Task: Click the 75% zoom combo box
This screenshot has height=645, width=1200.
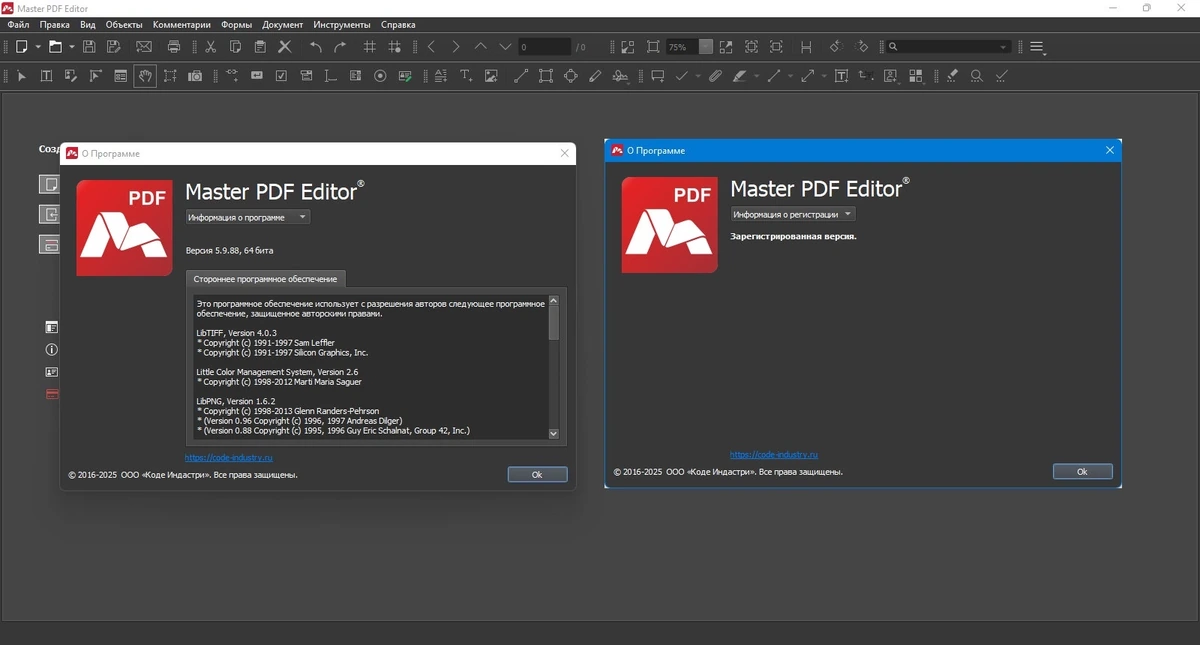Action: (690, 47)
